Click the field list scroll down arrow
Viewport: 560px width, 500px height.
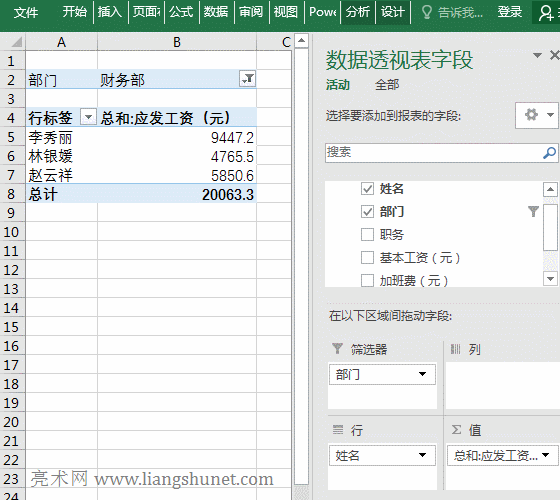click(550, 279)
